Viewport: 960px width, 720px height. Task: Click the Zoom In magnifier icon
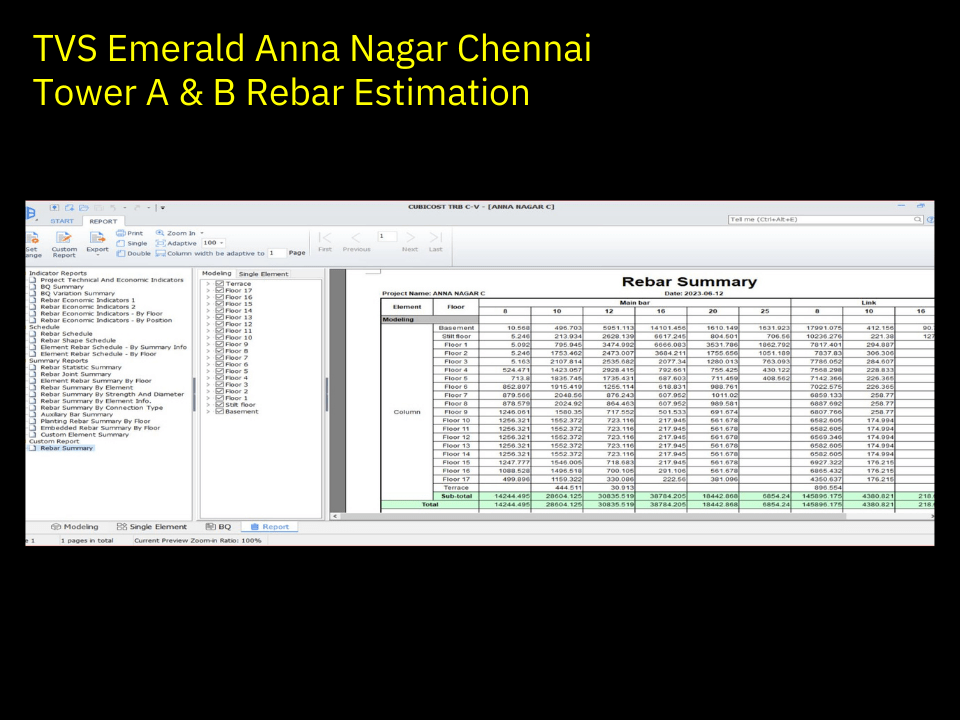(x=160, y=233)
